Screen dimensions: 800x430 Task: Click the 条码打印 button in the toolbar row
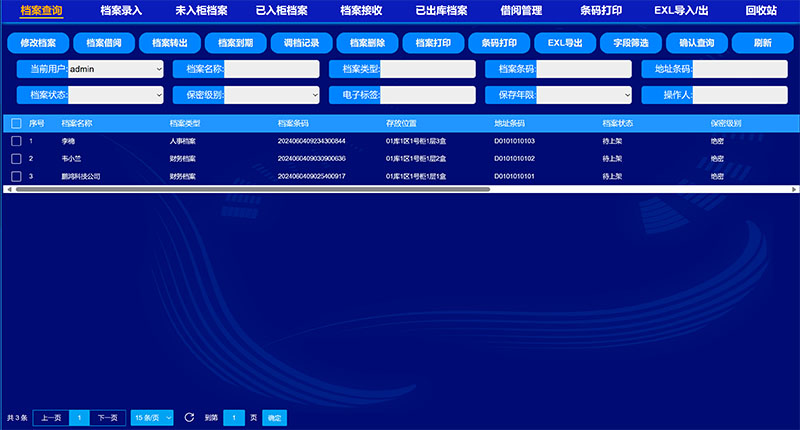[x=499, y=44]
